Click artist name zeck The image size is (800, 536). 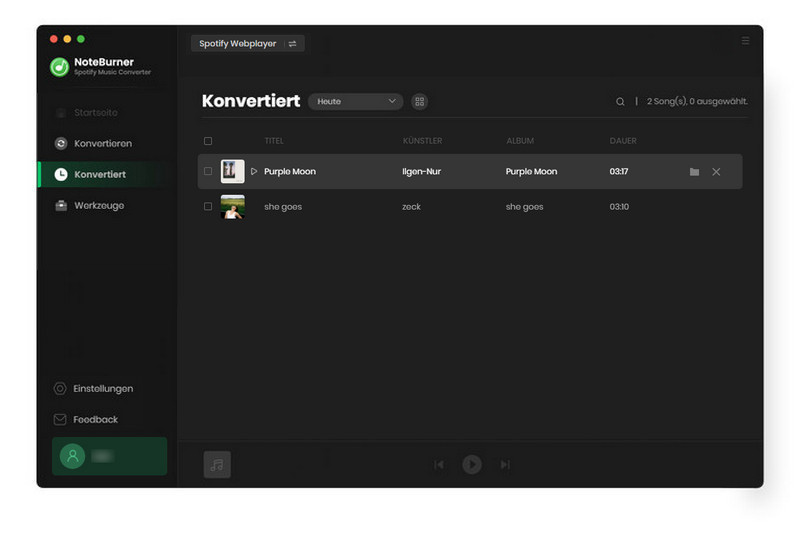411,207
